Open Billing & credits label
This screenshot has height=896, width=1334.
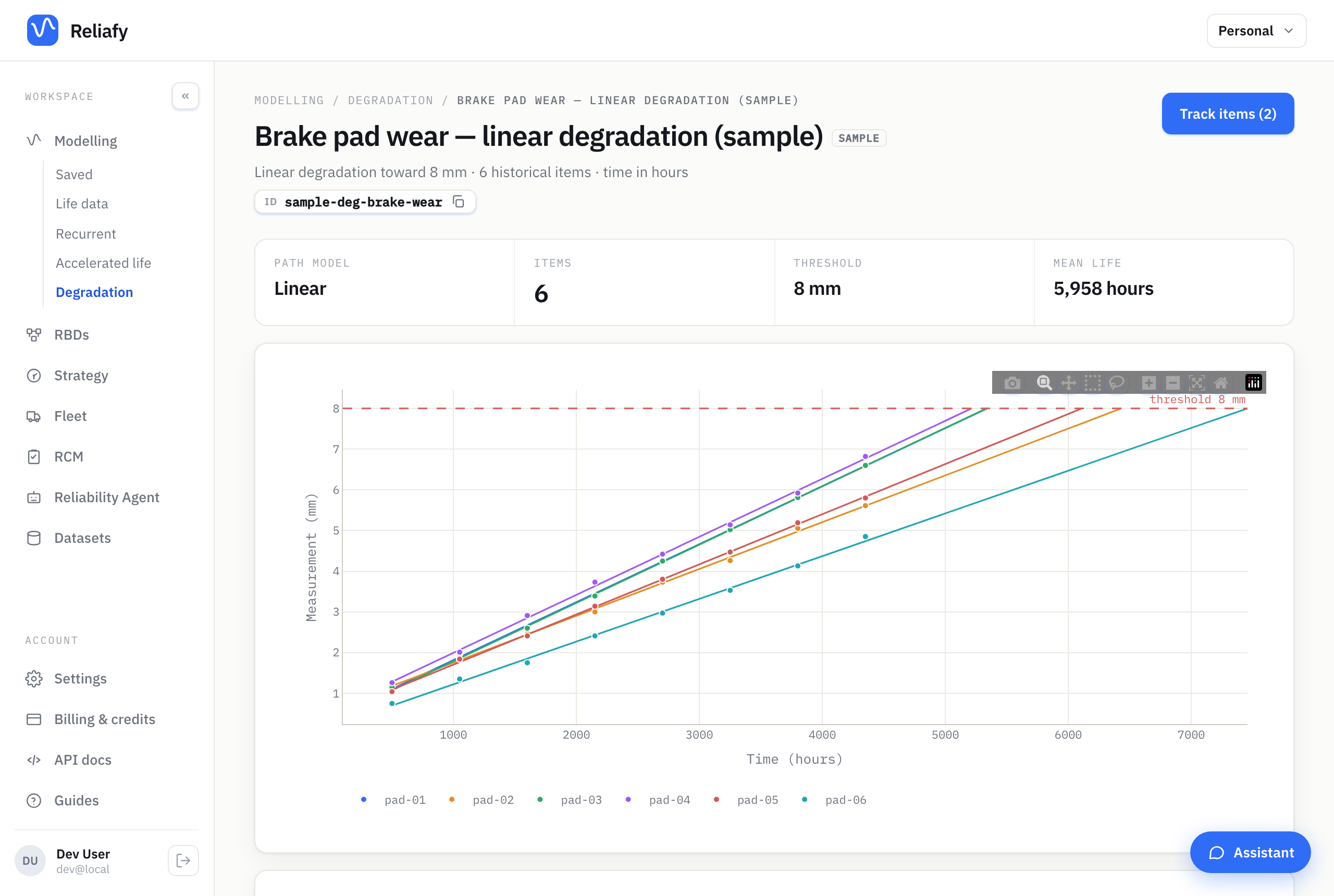(x=105, y=719)
